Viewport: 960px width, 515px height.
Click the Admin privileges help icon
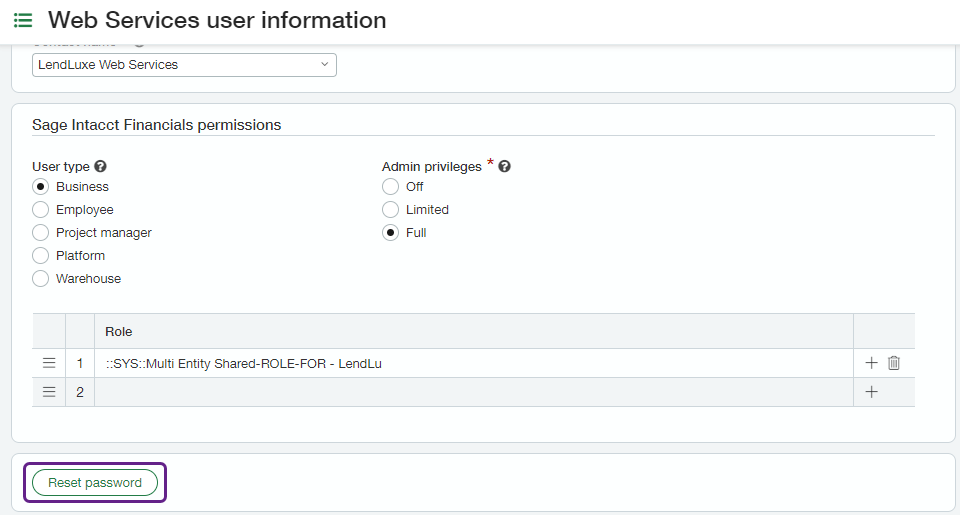coord(505,167)
